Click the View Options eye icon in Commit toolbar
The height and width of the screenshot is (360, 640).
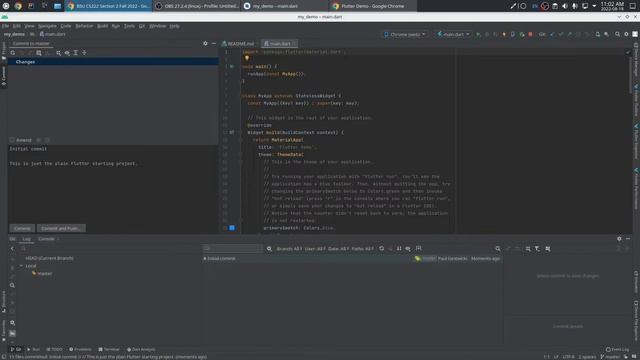click(x=67, y=53)
